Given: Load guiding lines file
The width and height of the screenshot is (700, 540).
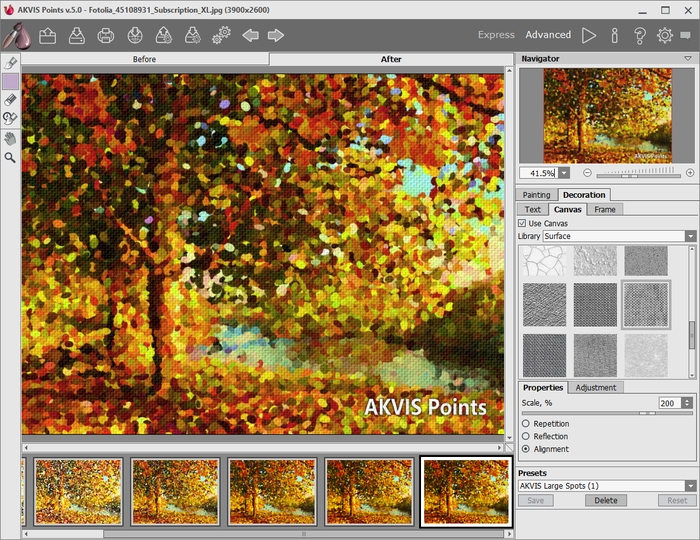Looking at the screenshot, I should tap(164, 35).
